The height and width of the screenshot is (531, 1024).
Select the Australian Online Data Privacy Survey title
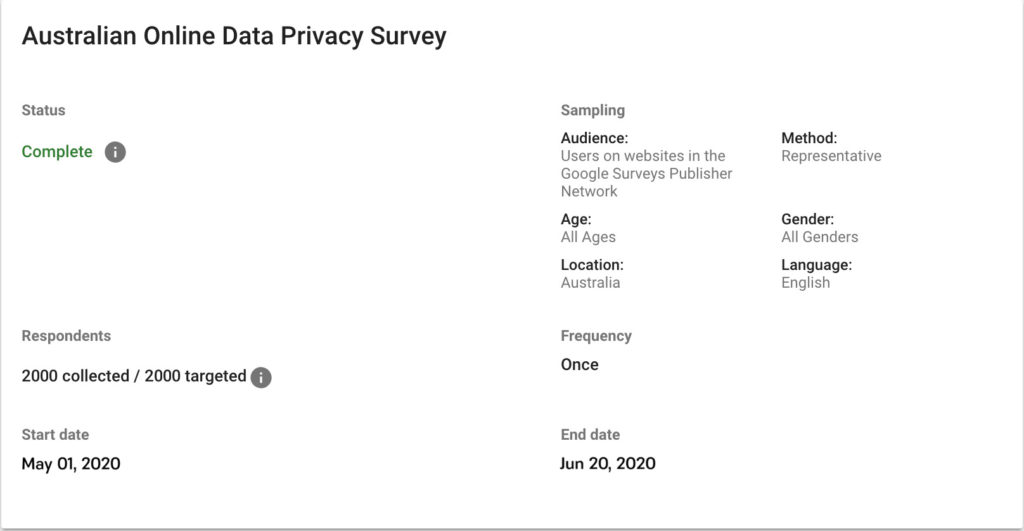pyautogui.click(x=234, y=36)
